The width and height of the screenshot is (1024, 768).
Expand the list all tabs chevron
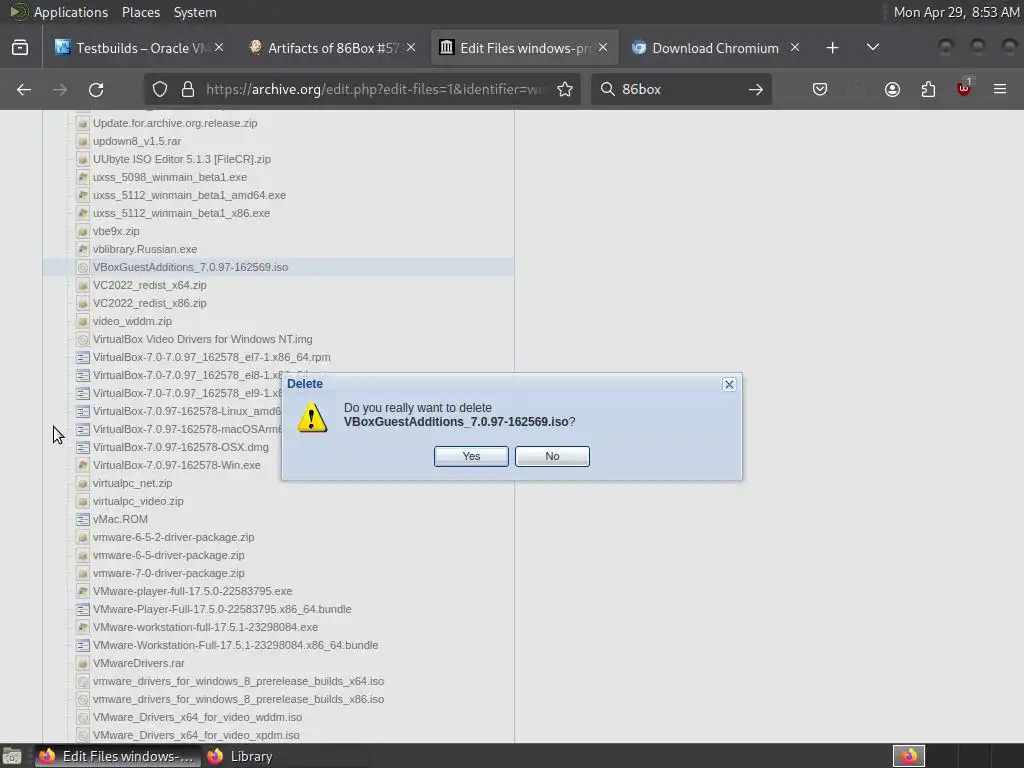coord(872,48)
